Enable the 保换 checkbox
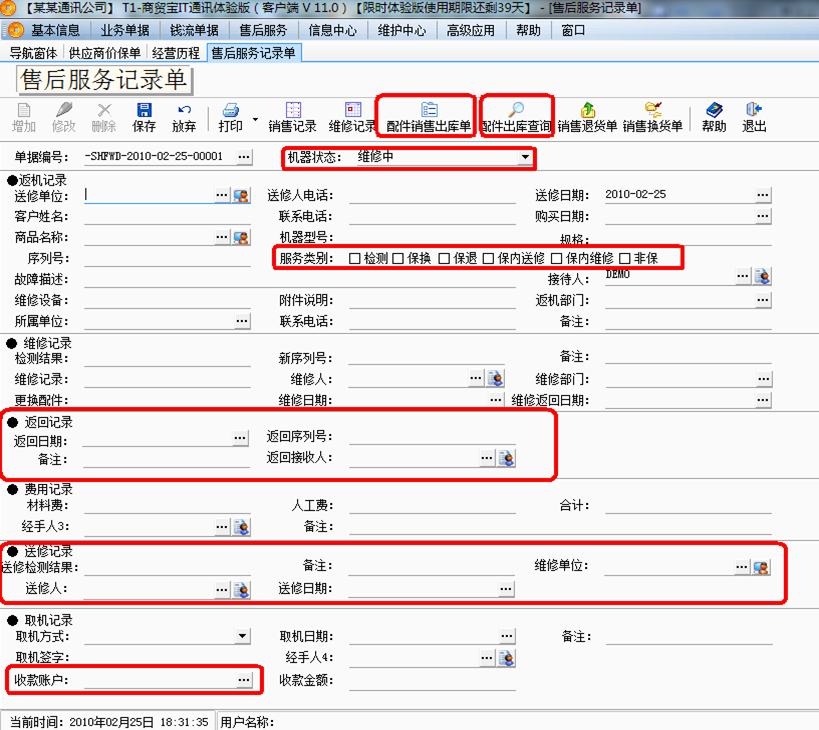 [x=398, y=259]
